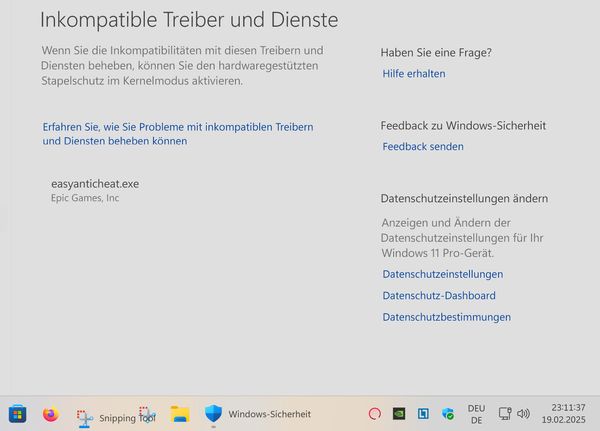Click the Haben Sie eine Frage? heading
This screenshot has height=431, width=600.
(x=436, y=52)
